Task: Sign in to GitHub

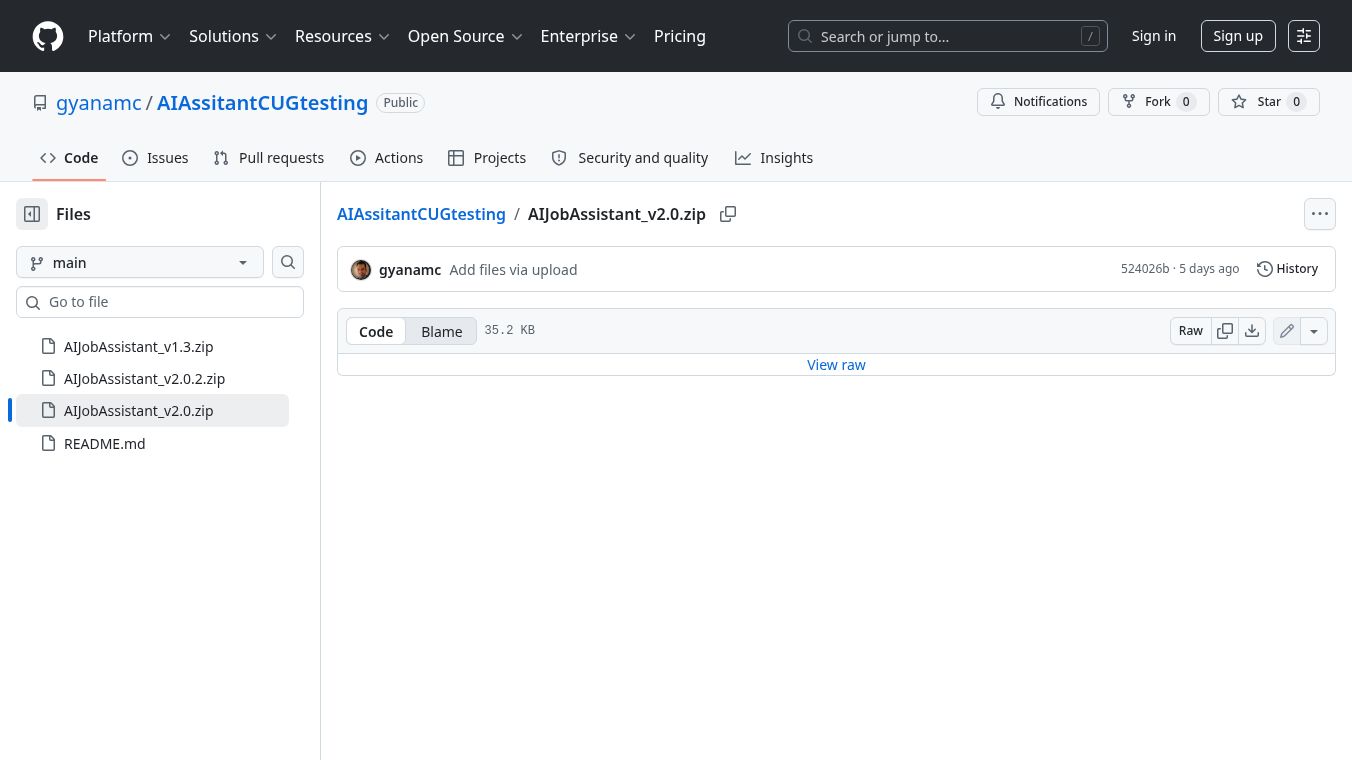Action: coord(1154,36)
